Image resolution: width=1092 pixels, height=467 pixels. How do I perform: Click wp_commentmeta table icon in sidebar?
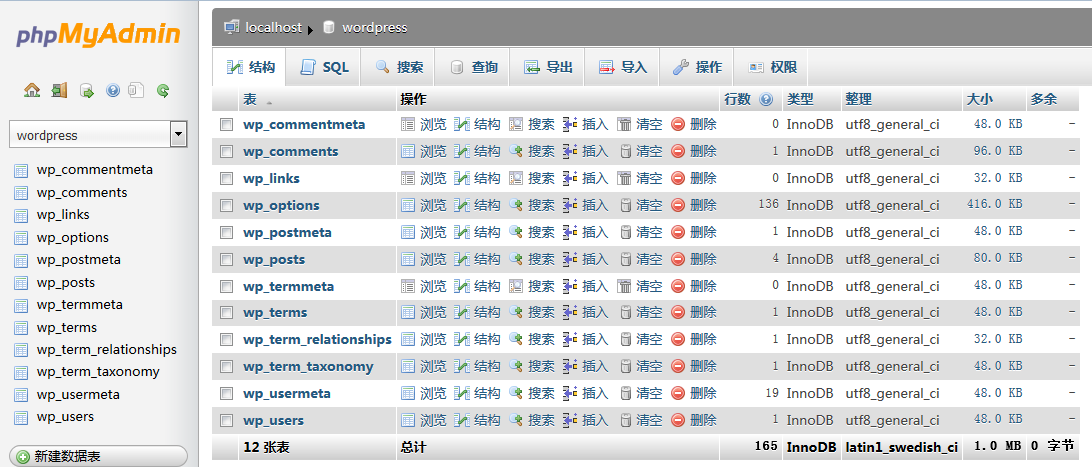pos(21,170)
